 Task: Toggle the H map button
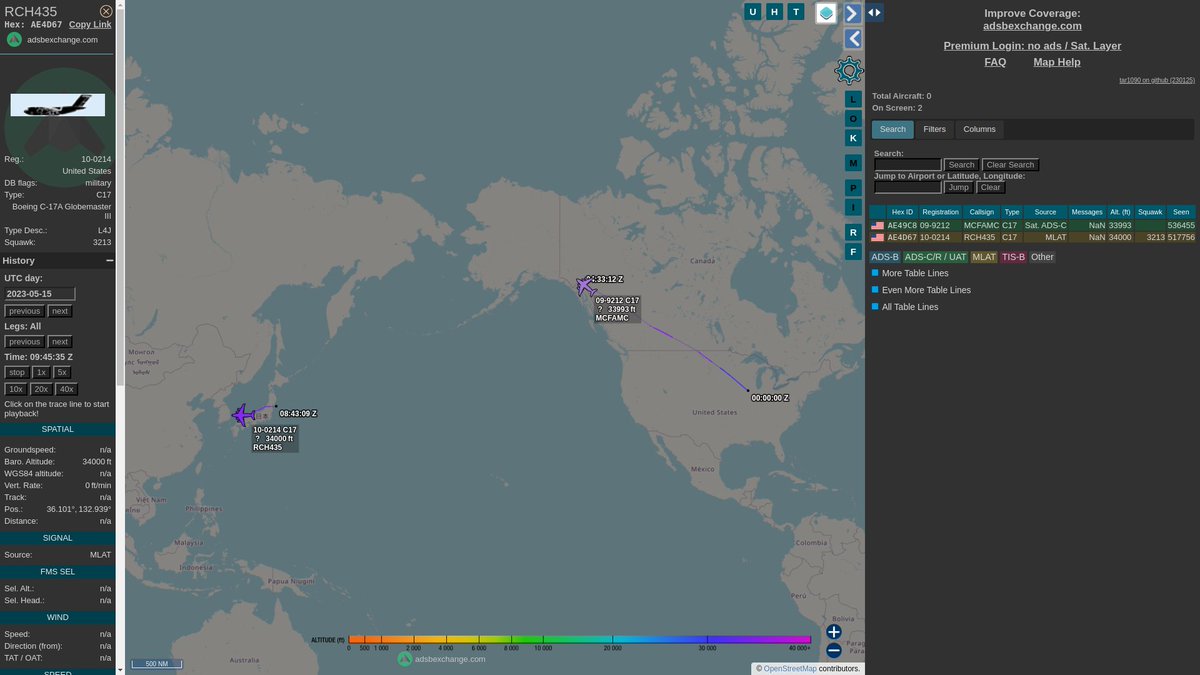(774, 12)
